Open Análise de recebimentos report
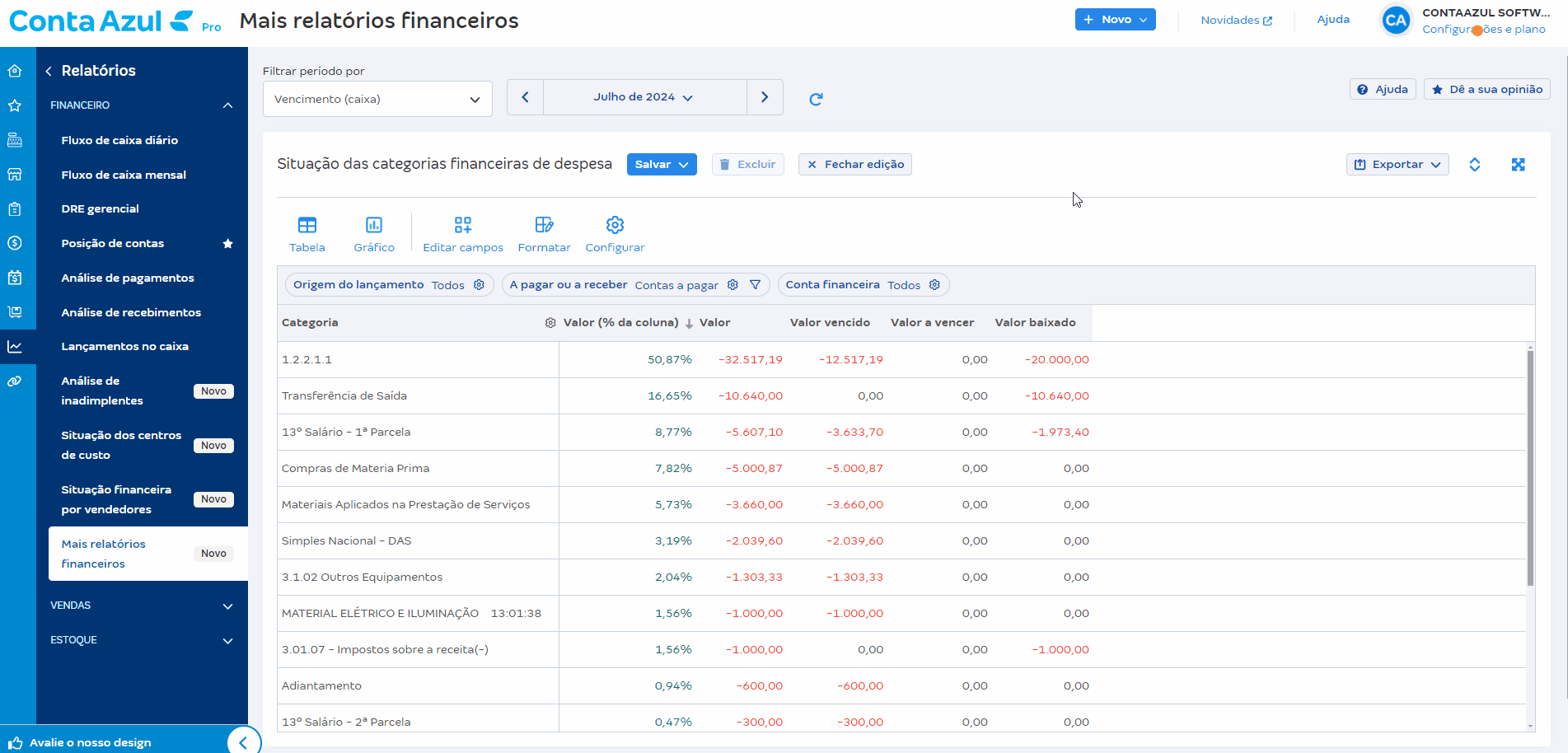Image resolution: width=1568 pixels, height=753 pixels. 131,313
